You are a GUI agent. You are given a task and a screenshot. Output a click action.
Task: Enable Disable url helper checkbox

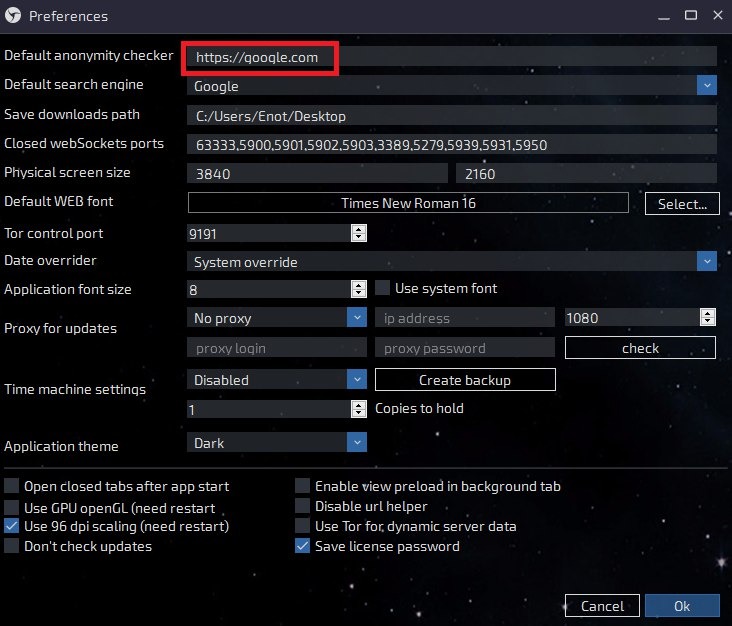point(303,506)
